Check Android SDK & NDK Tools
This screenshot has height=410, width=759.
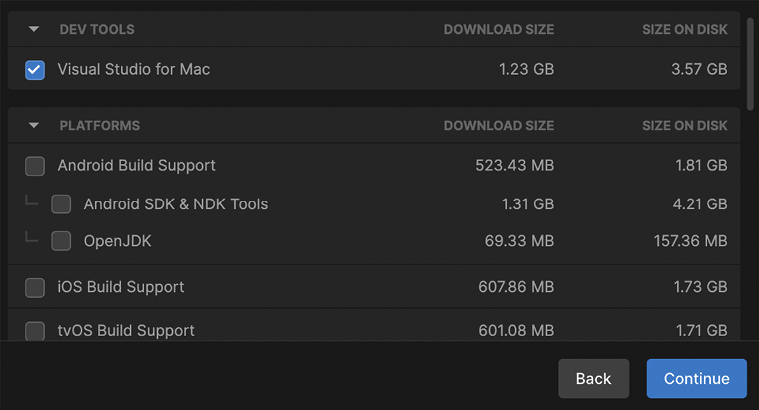point(61,204)
